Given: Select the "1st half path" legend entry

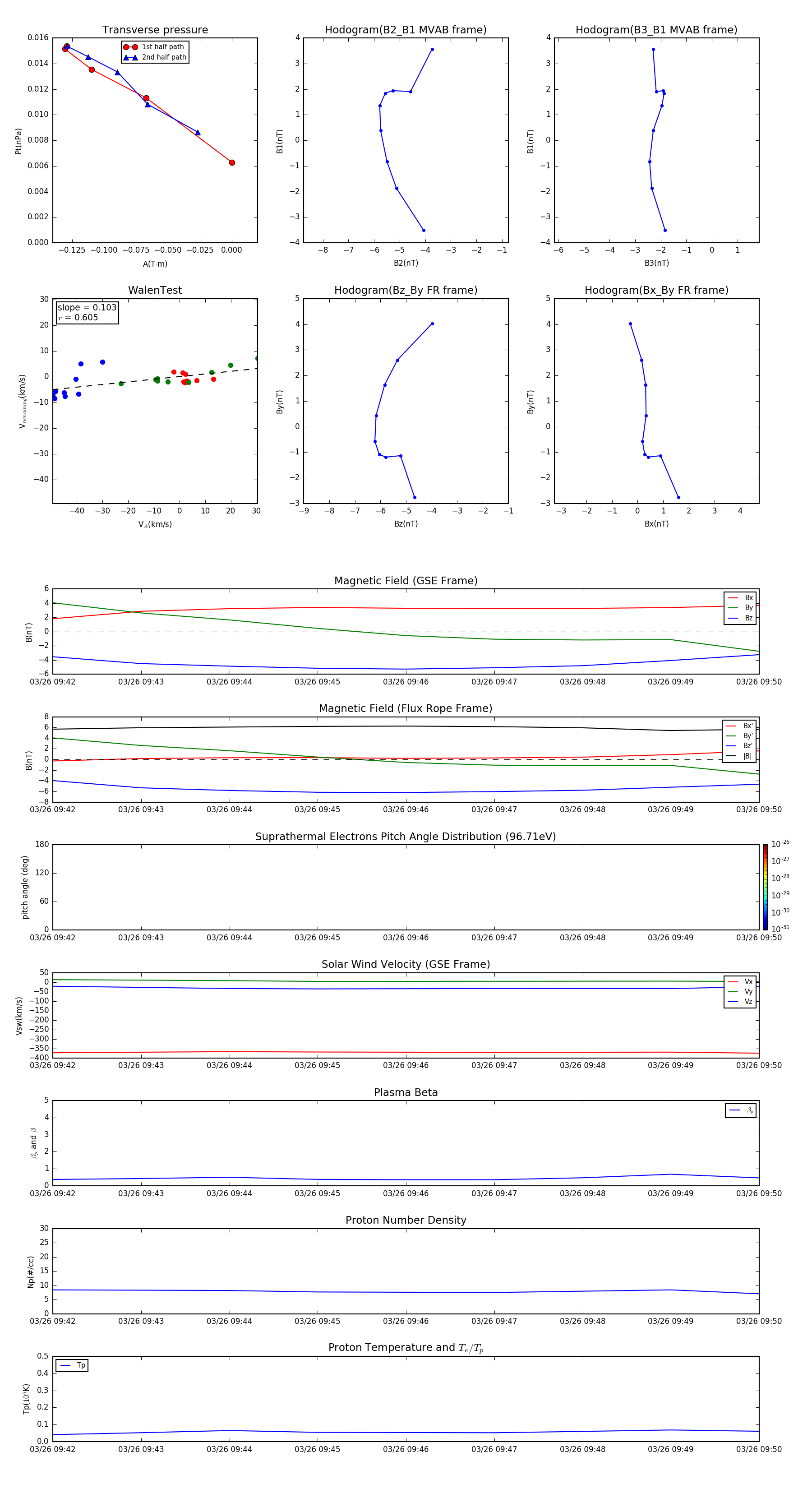Looking at the screenshot, I should tap(154, 47).
